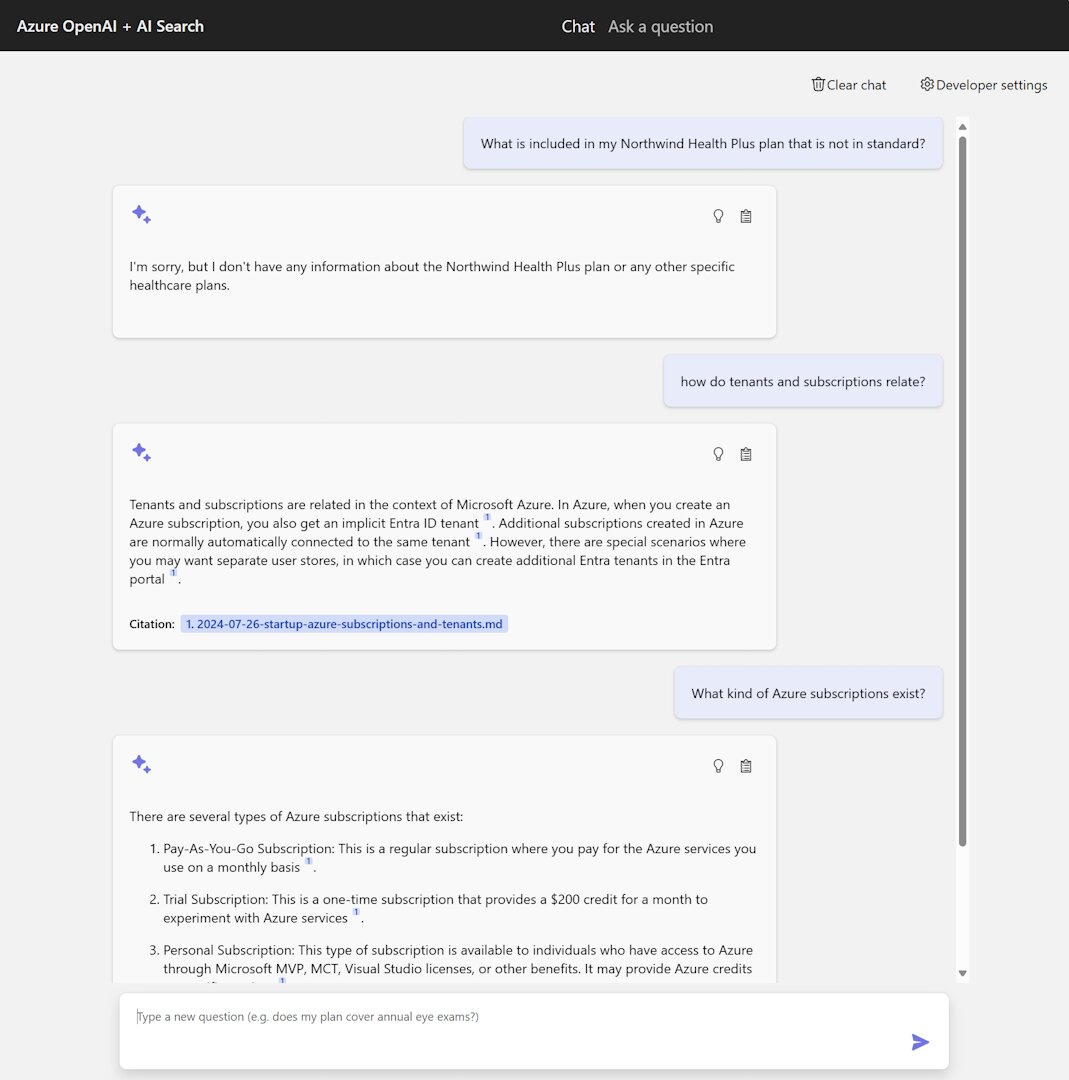Switch to the Chat tab
1069x1080 pixels.
578,26
